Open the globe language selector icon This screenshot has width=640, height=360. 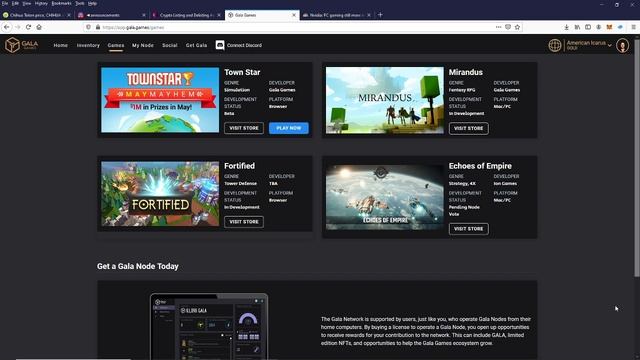click(555, 45)
